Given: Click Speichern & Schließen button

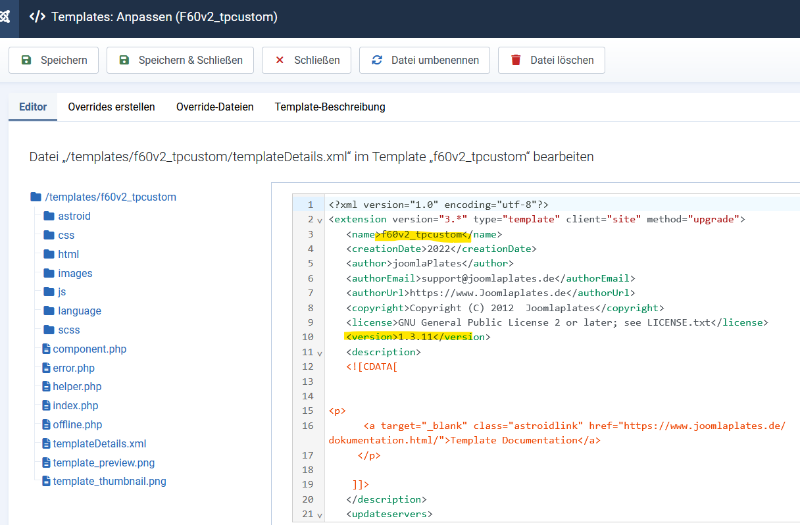Looking at the screenshot, I should [180, 60].
